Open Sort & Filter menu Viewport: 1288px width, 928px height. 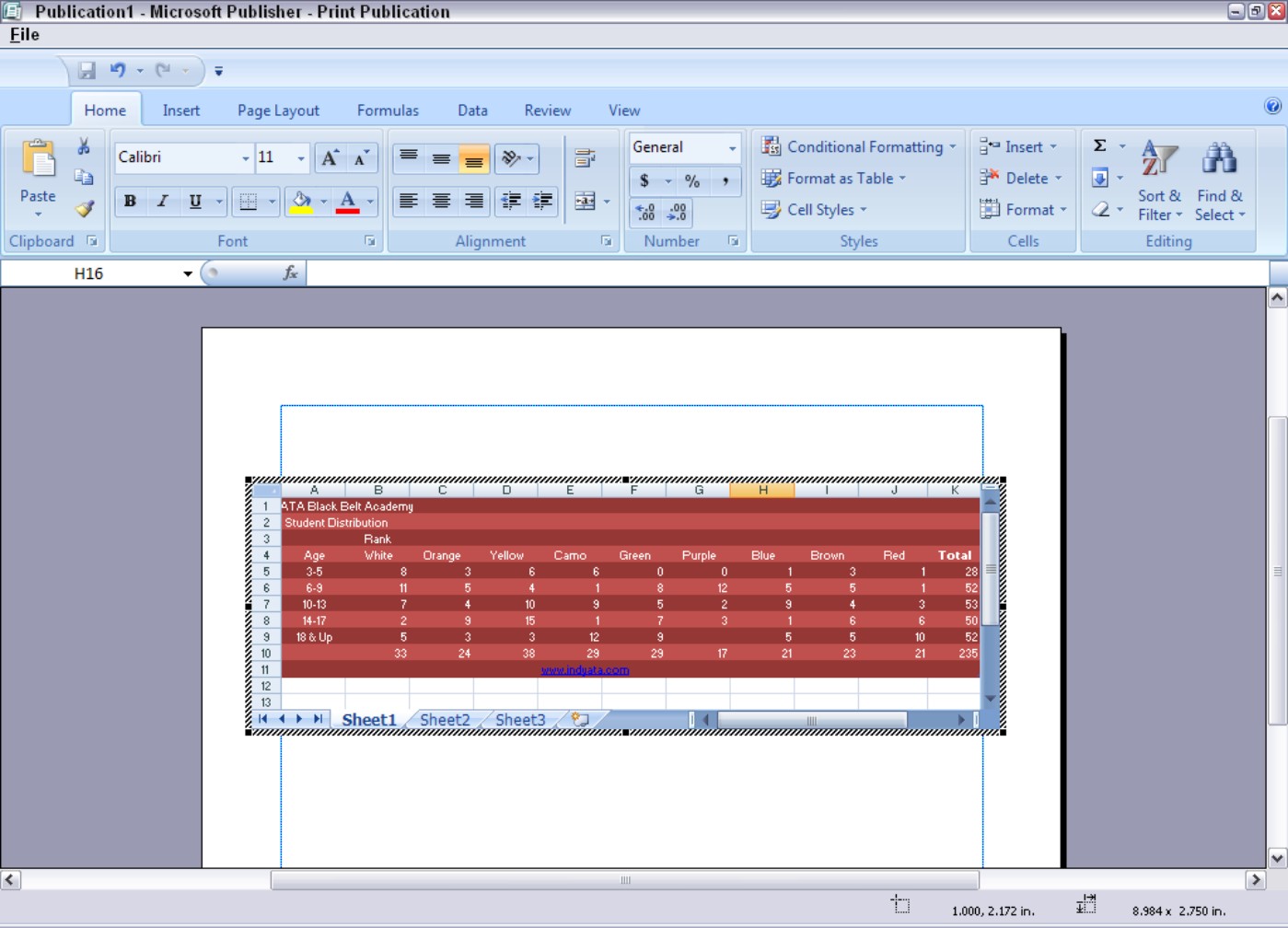1160,180
